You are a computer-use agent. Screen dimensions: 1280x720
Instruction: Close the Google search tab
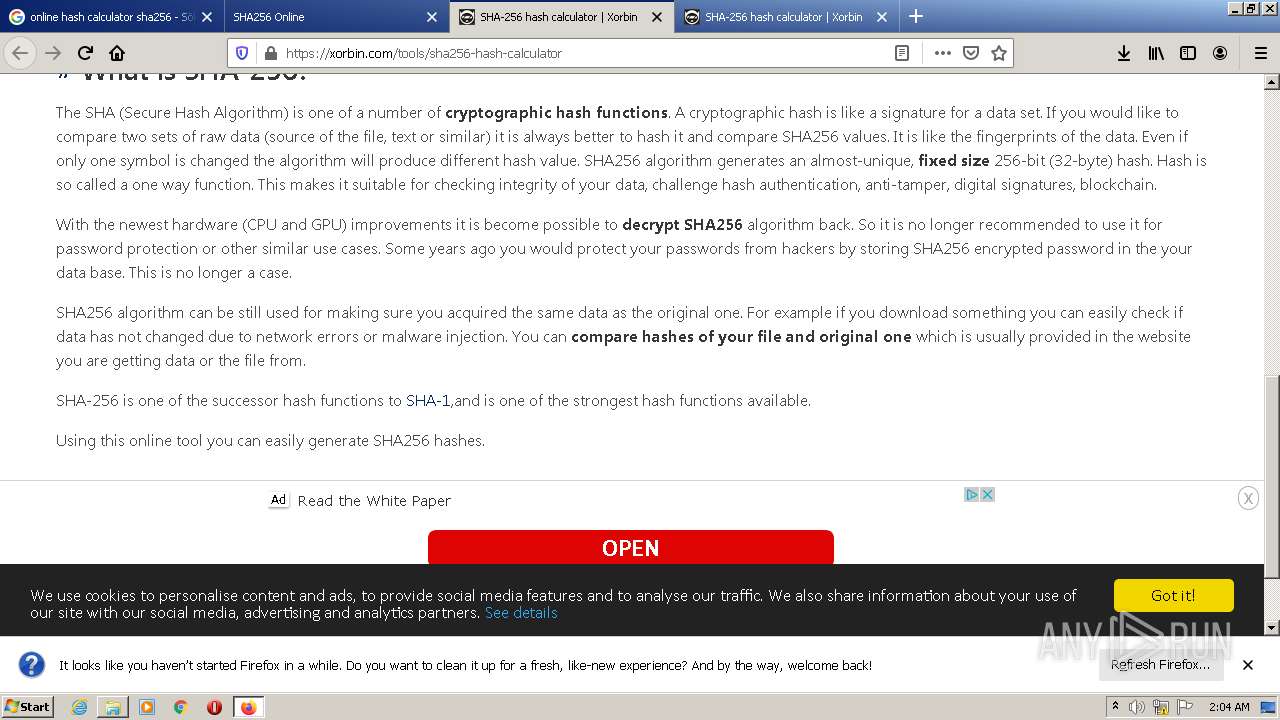click(207, 17)
